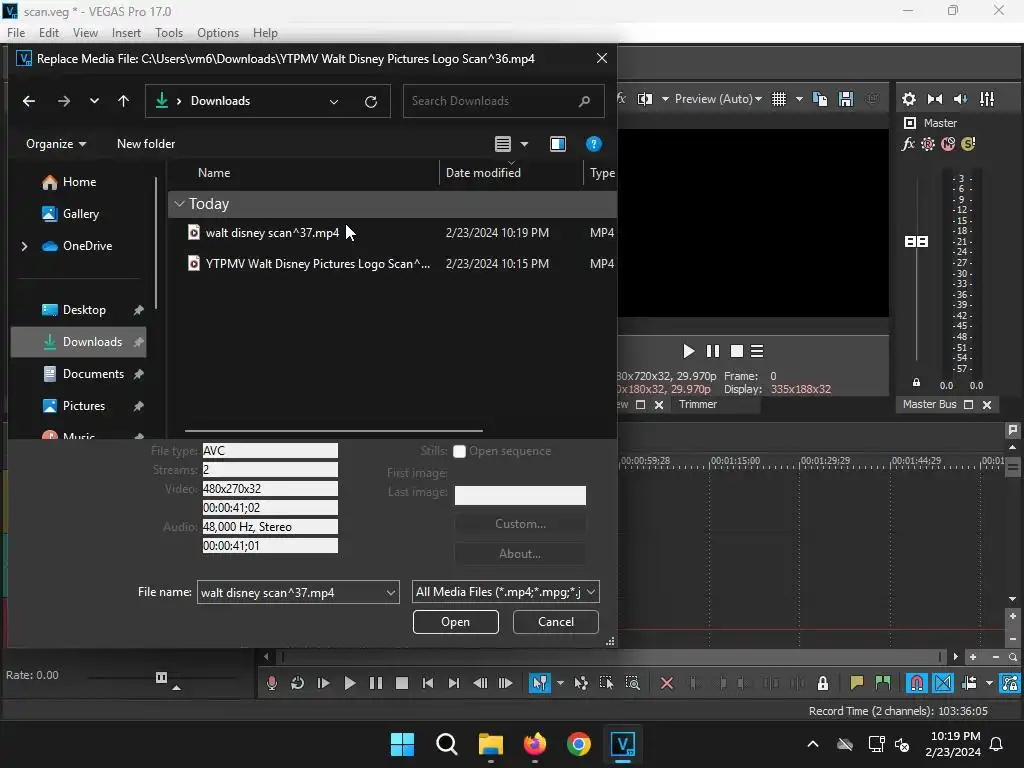
Task: Toggle Lock Envelopes to Events icon
Action: (x=1010, y=683)
